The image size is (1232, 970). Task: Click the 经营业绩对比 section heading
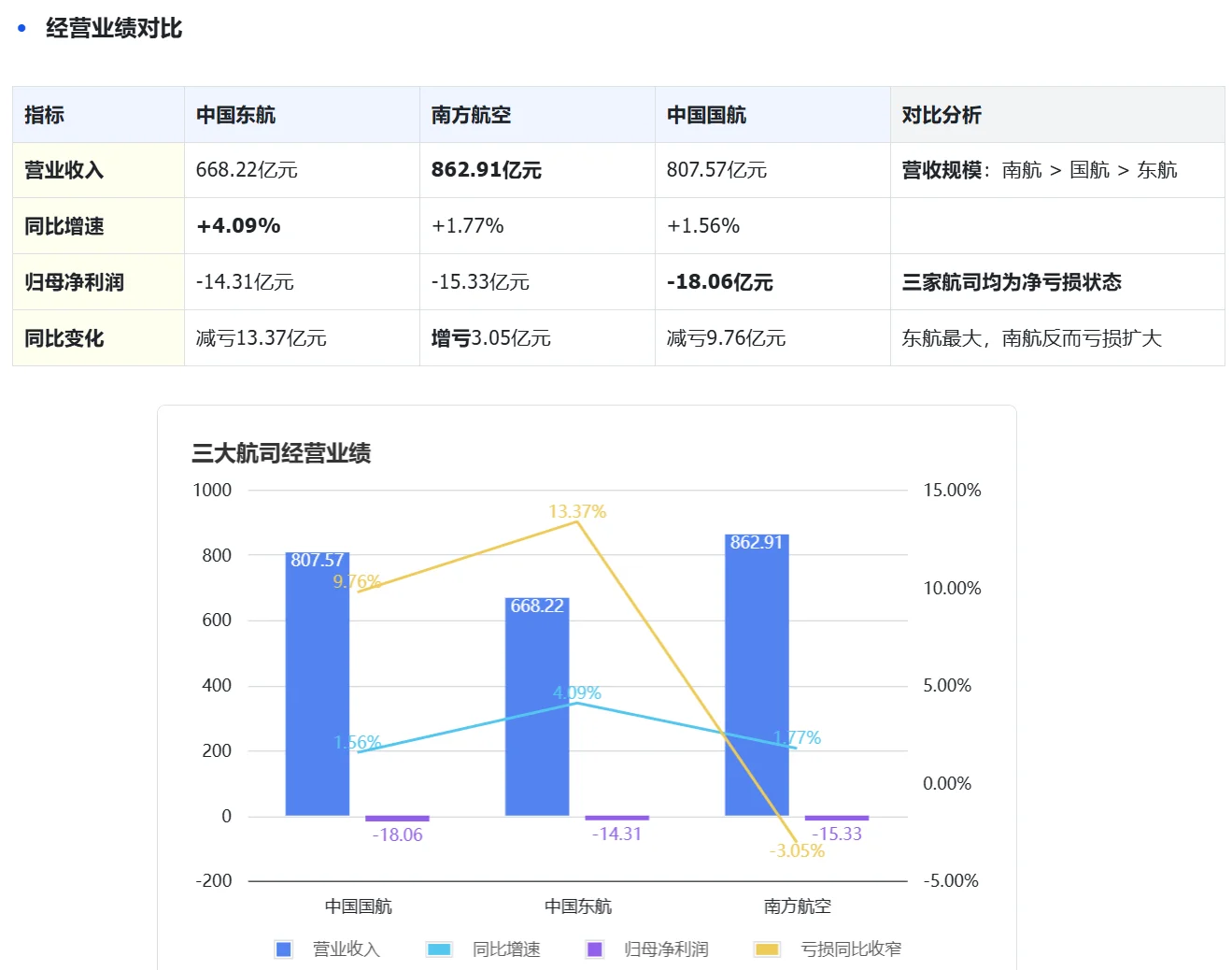click(x=114, y=28)
